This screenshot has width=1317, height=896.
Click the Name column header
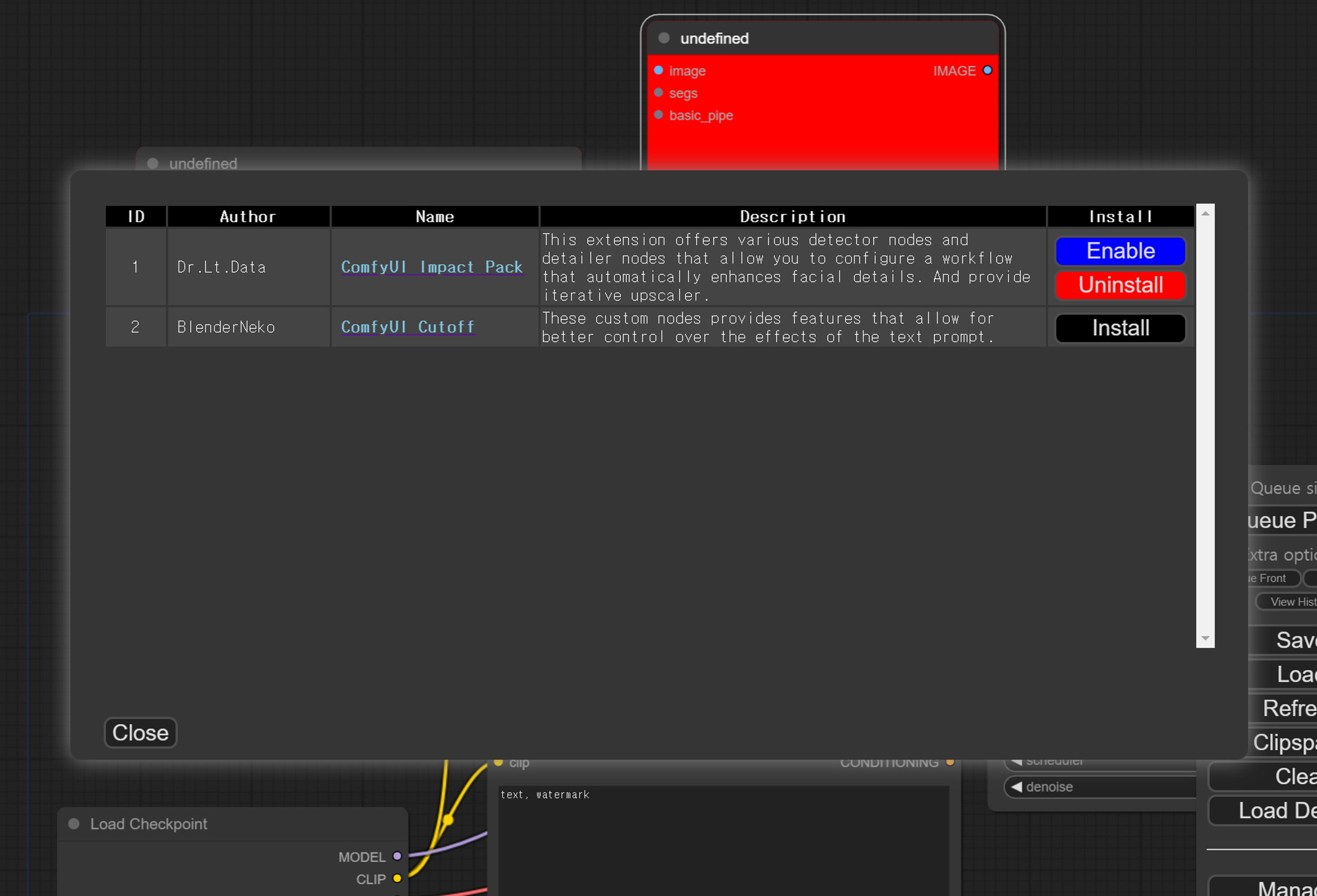click(x=435, y=216)
